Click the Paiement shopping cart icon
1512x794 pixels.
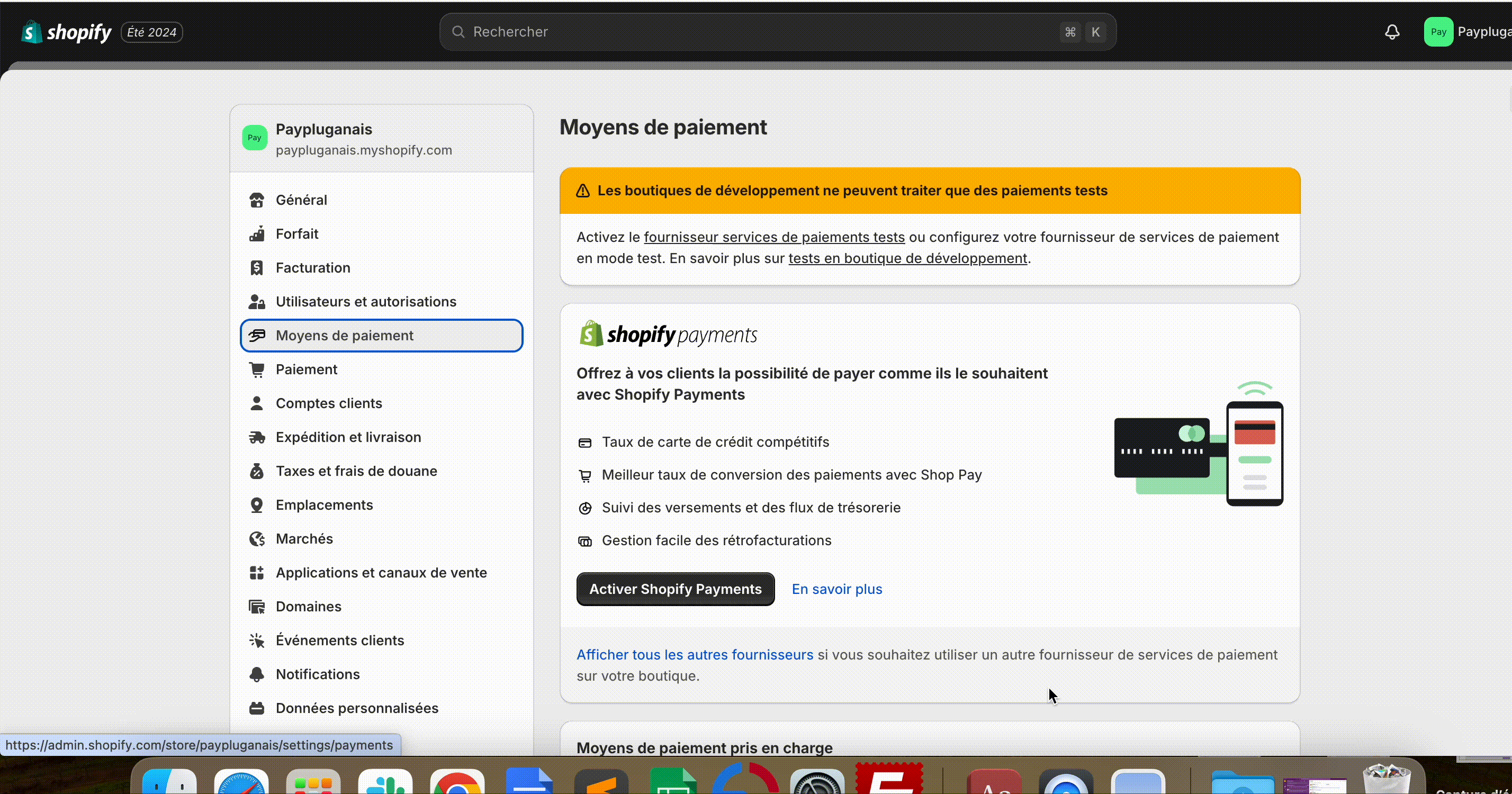click(256, 369)
